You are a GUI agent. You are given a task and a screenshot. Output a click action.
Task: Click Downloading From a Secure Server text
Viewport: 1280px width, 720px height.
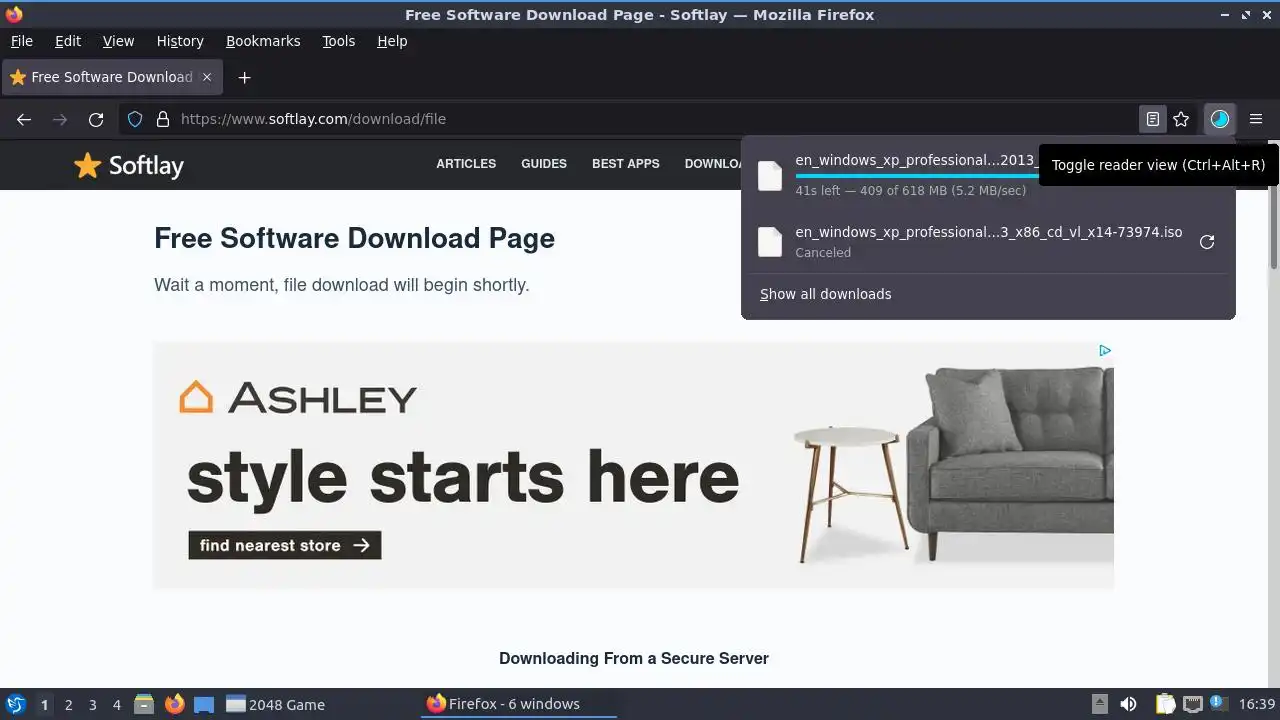point(634,658)
